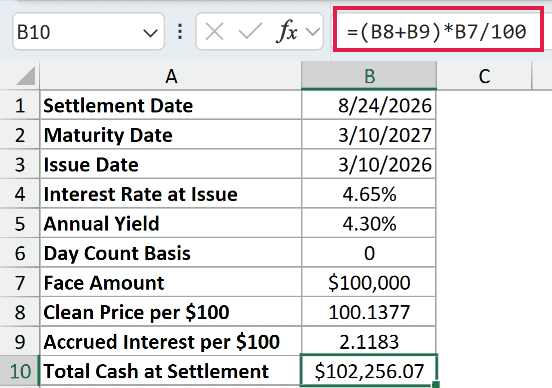The image size is (552, 388).
Task: Click the 'Accrued Interest per $100' cell
Action: point(171,342)
